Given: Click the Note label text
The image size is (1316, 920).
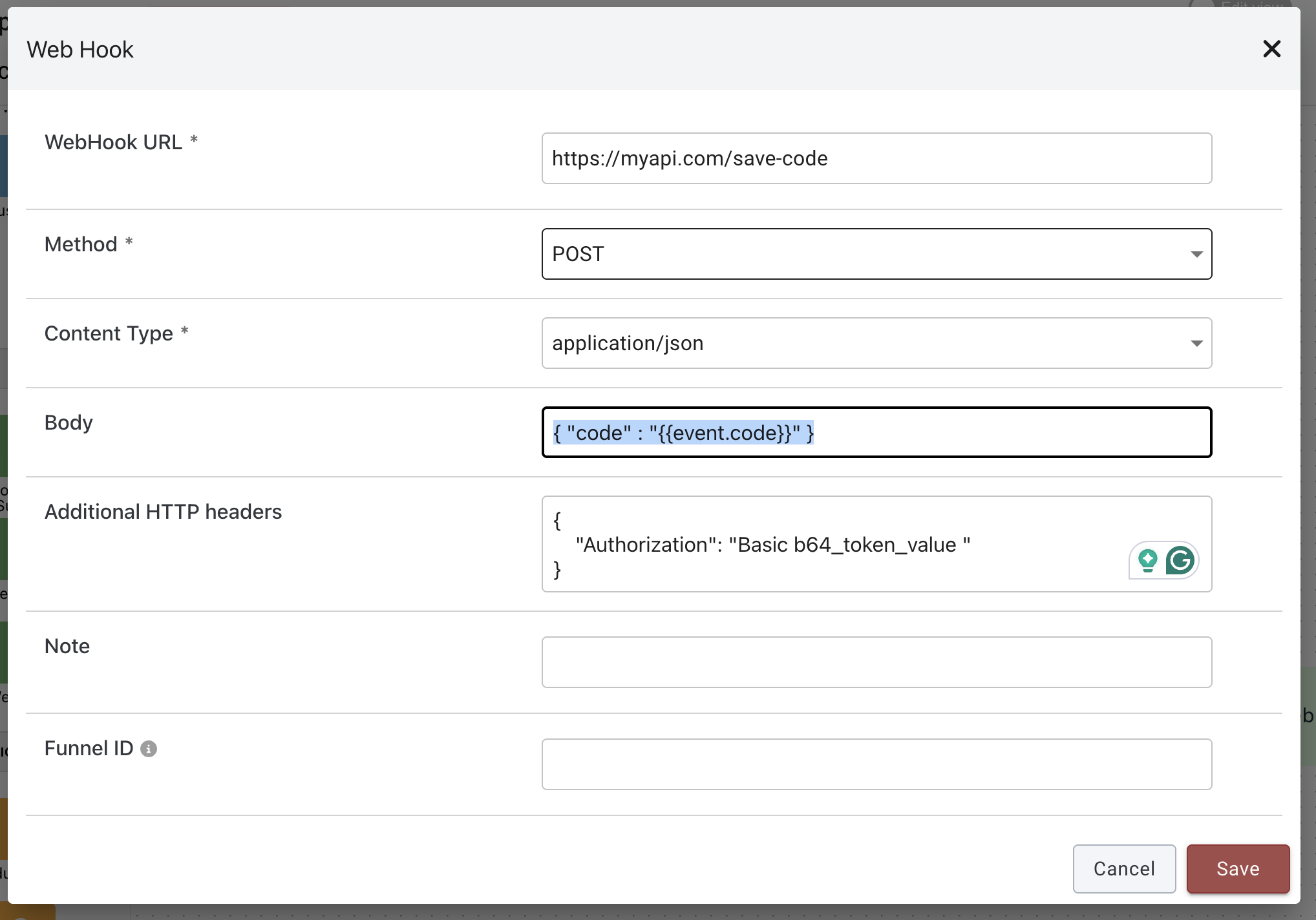Looking at the screenshot, I should point(67,646).
